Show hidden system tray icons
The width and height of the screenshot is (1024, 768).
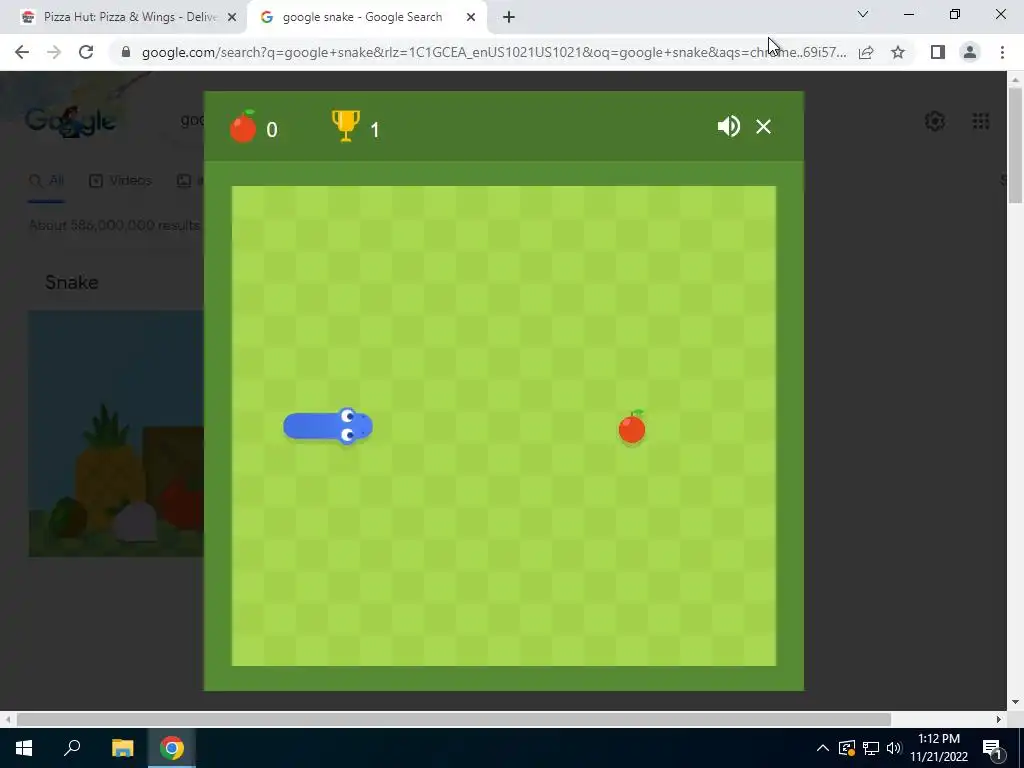[823, 748]
